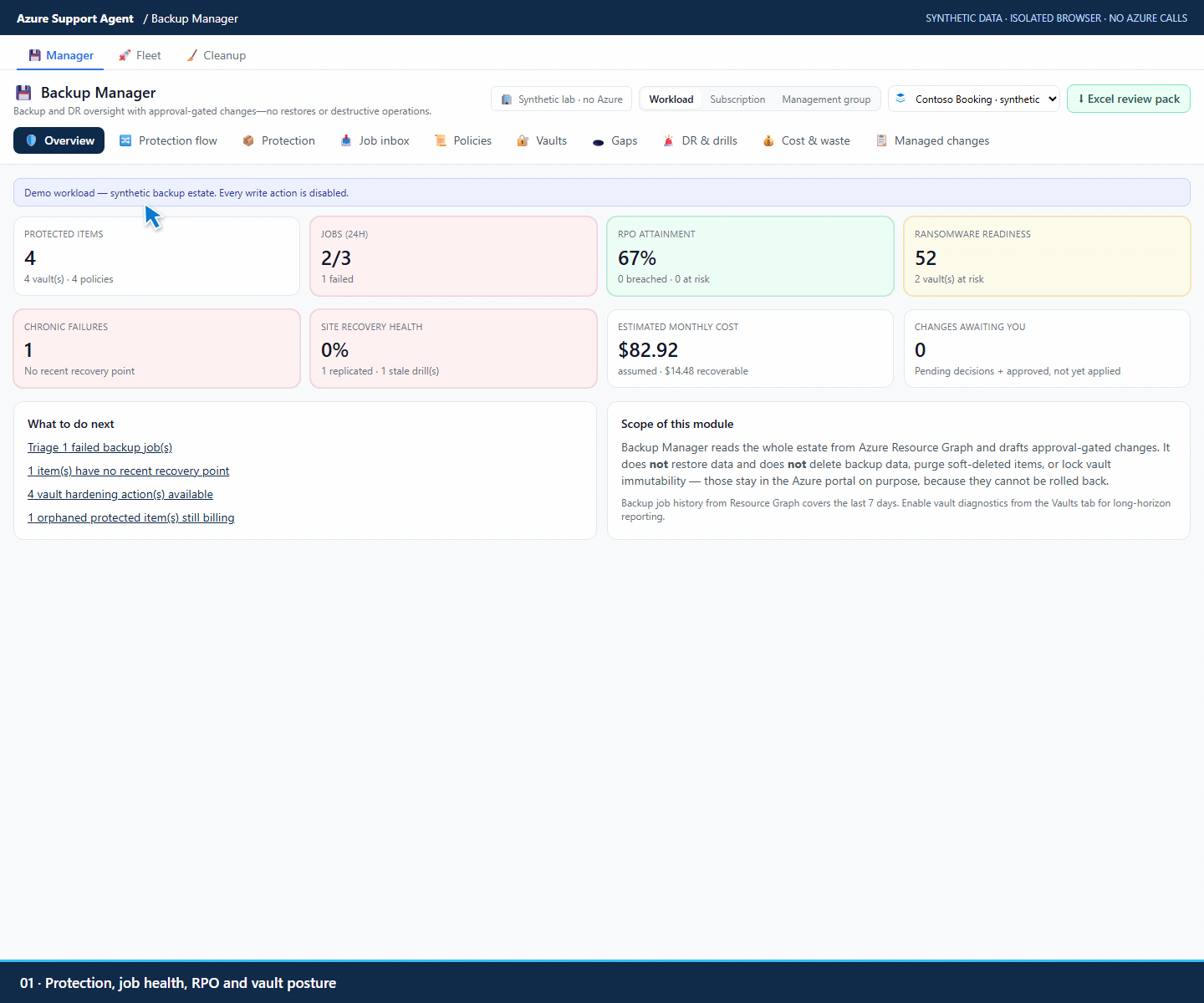The image size is (1204, 1003).
Task: Click the Chronic Failures card
Action: pos(156,349)
